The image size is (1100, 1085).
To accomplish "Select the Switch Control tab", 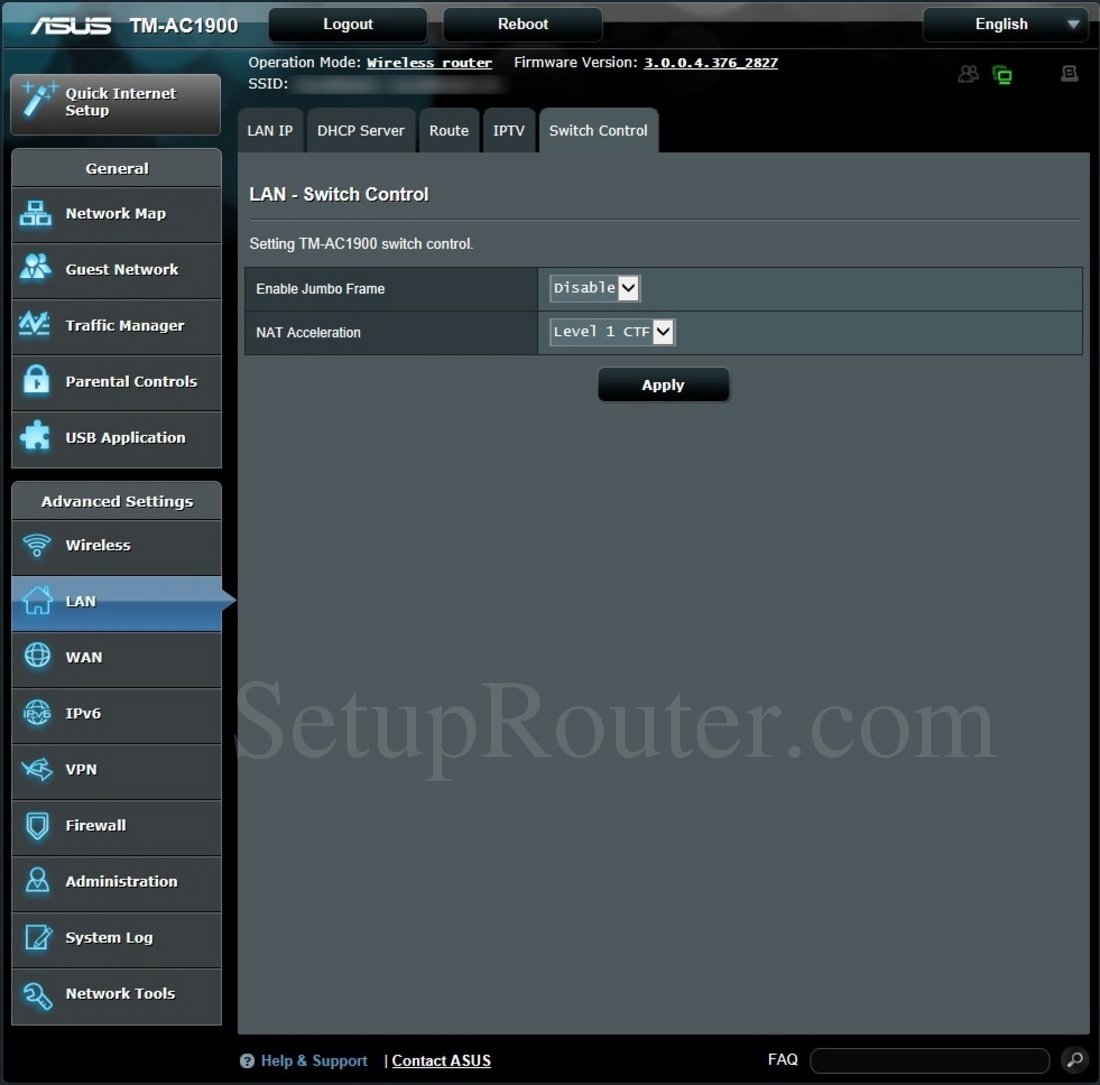I will pos(598,130).
